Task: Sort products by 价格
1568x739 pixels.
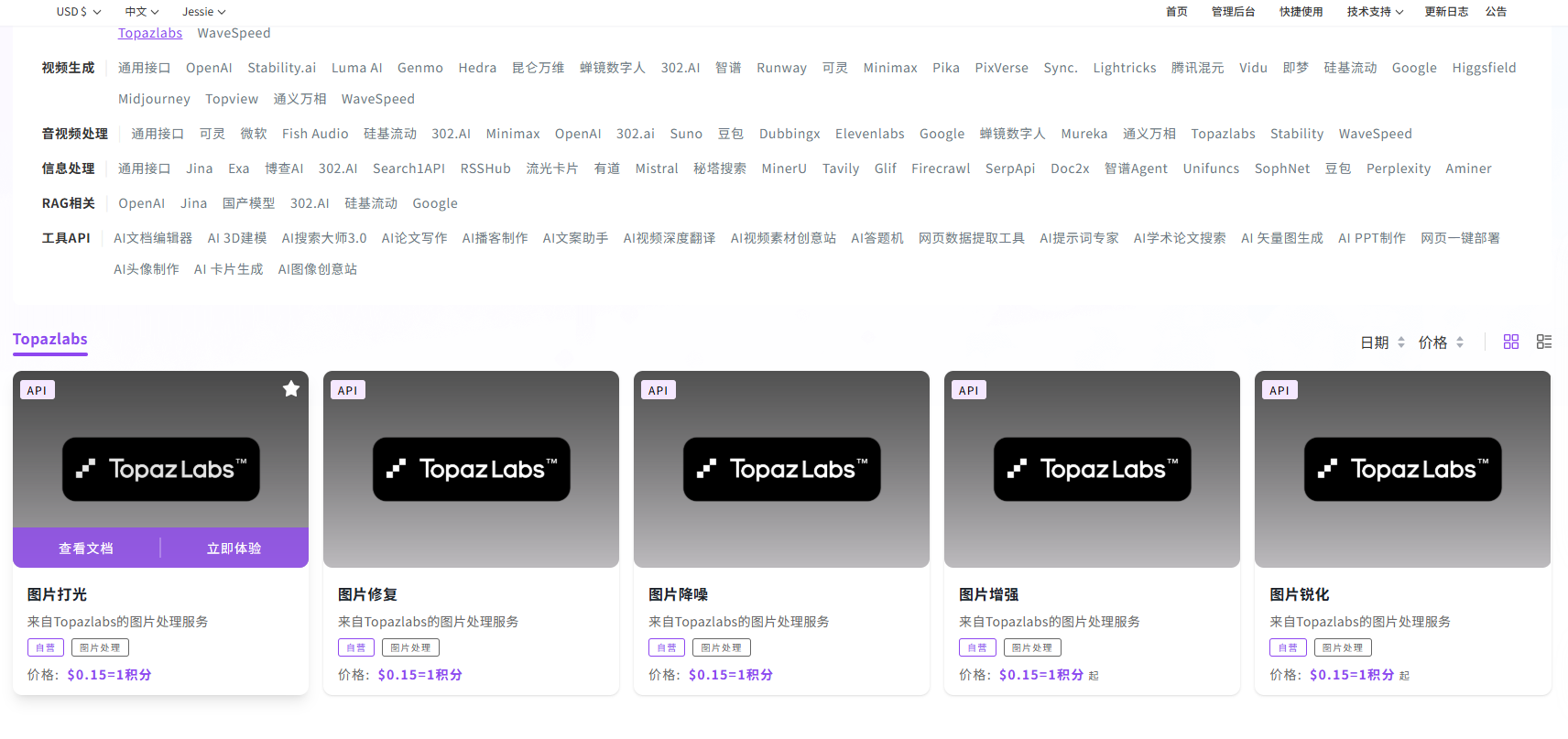Action: point(1441,342)
